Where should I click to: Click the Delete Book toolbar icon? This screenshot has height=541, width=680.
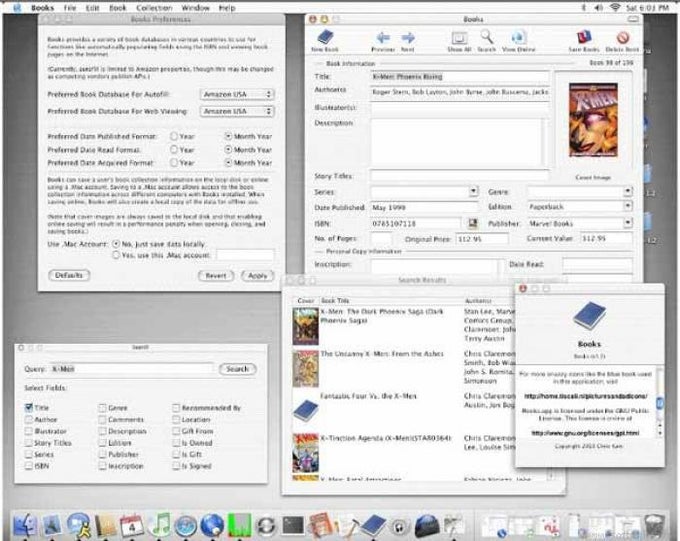622,38
